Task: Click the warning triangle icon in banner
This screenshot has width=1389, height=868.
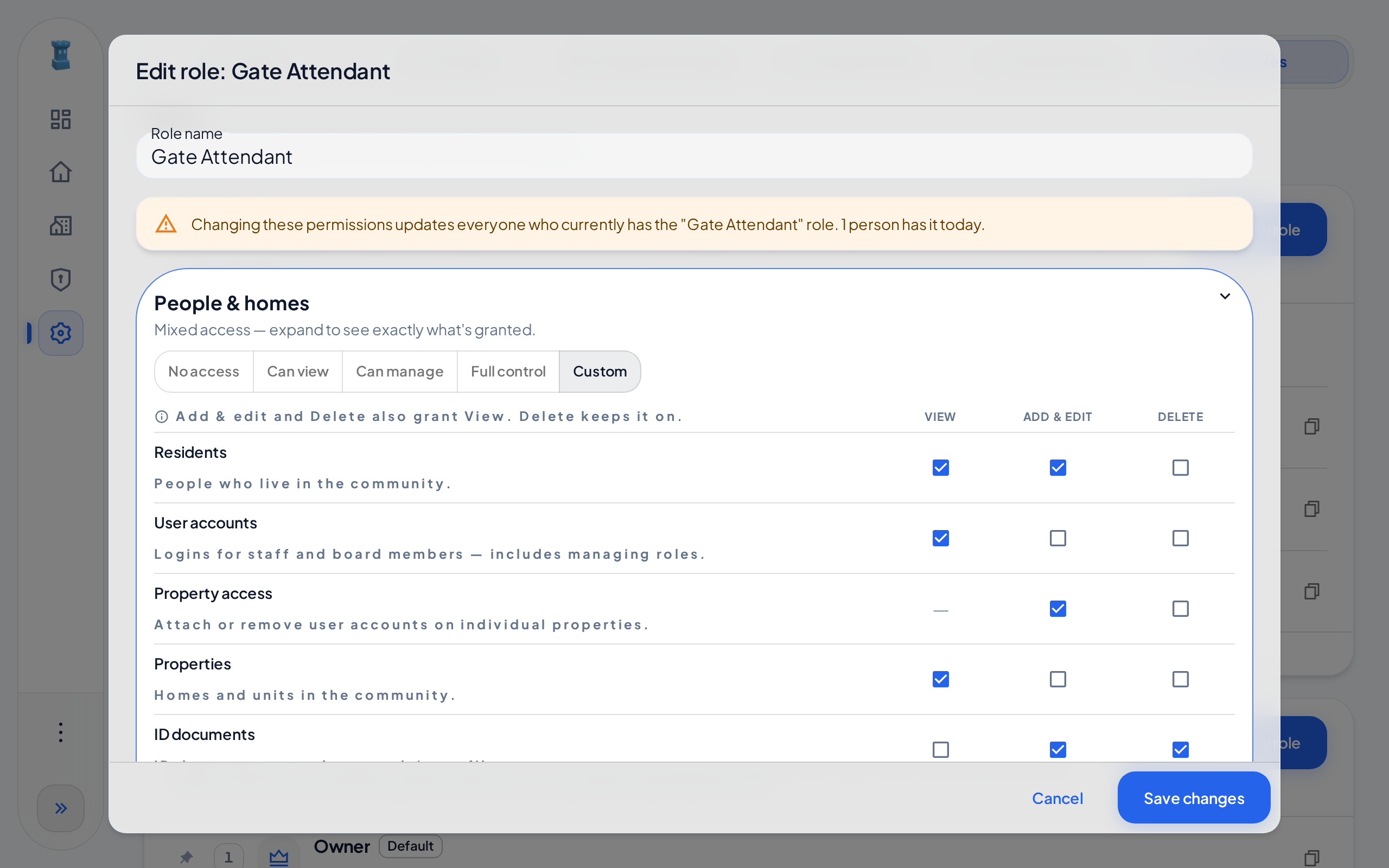Action: (x=166, y=224)
